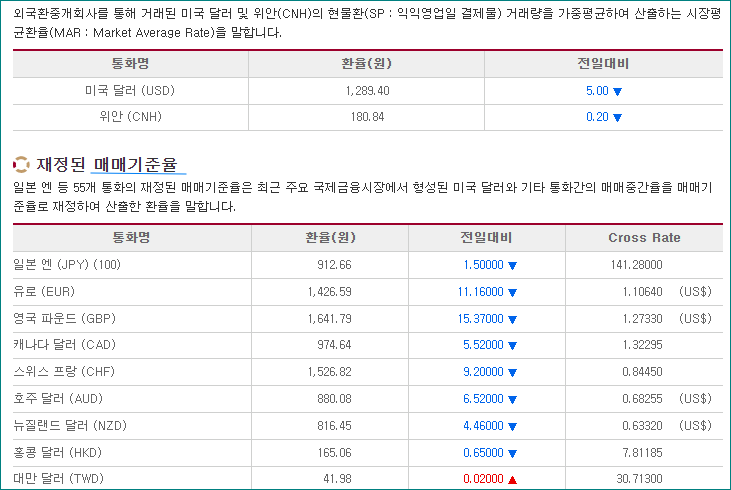731x490 pixels.
Task: Click the AUD cross rate 0.68255
Action: tap(642, 400)
